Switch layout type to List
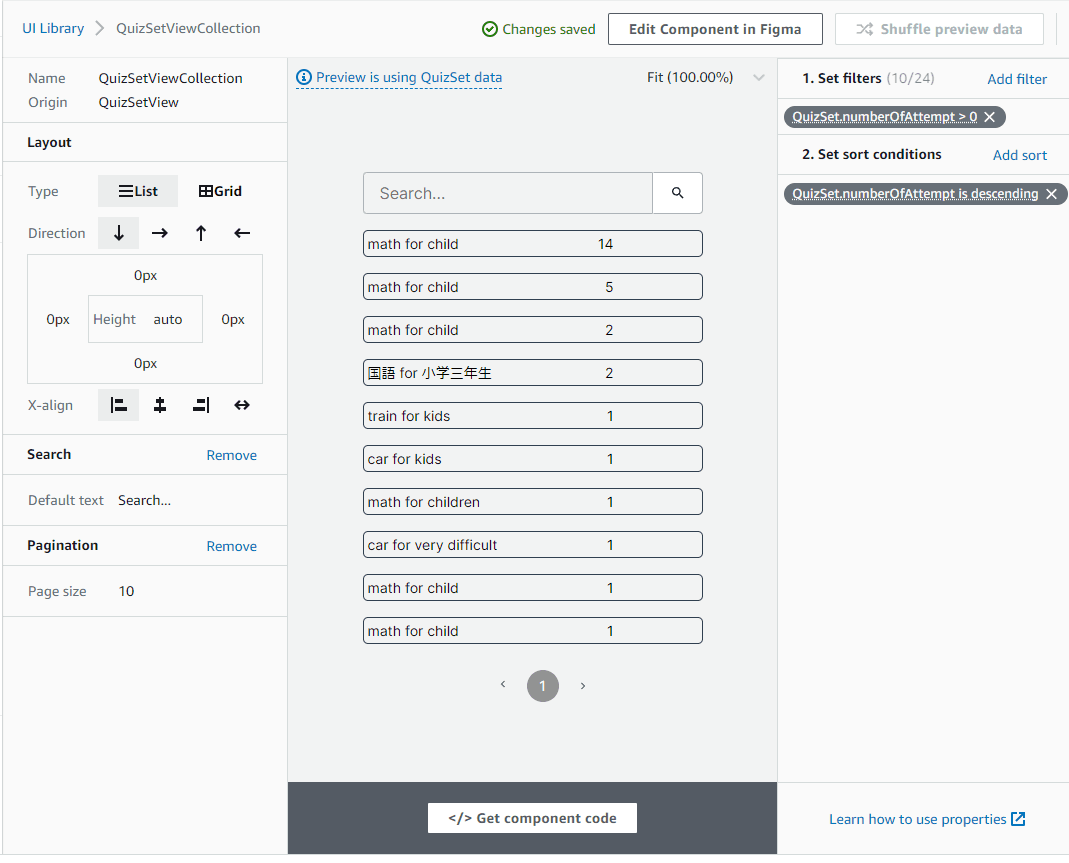Screen dimensions: 1069x863 [x=138, y=191]
